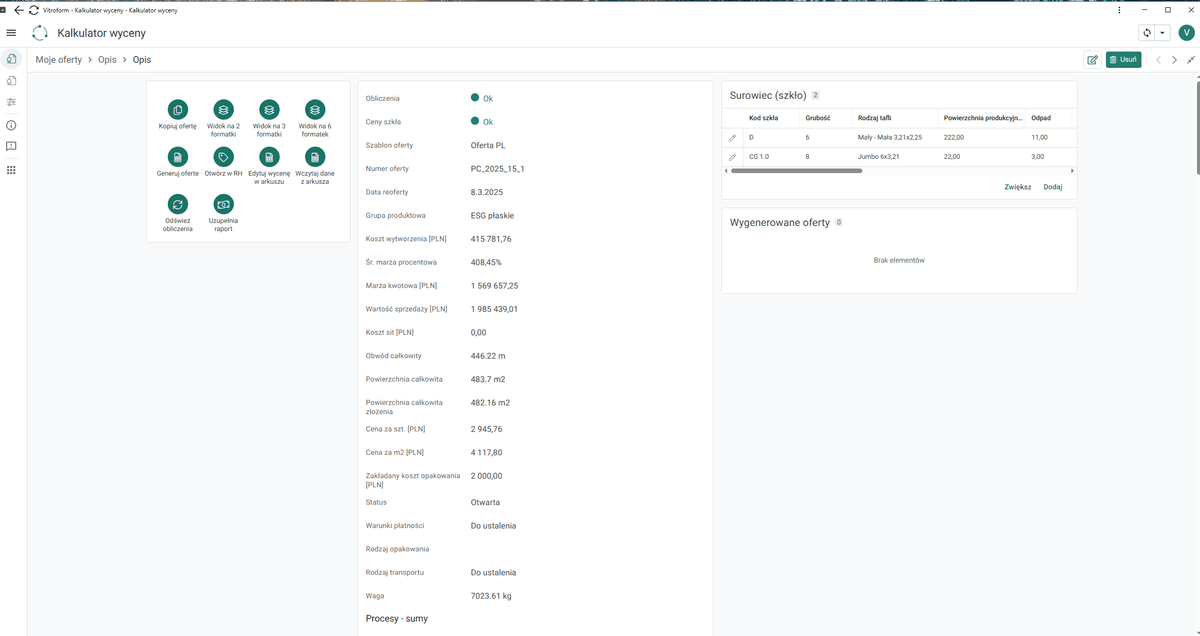Click the Dodaj link under glass table
Screen dimensions: 1200x636
point(1053,187)
